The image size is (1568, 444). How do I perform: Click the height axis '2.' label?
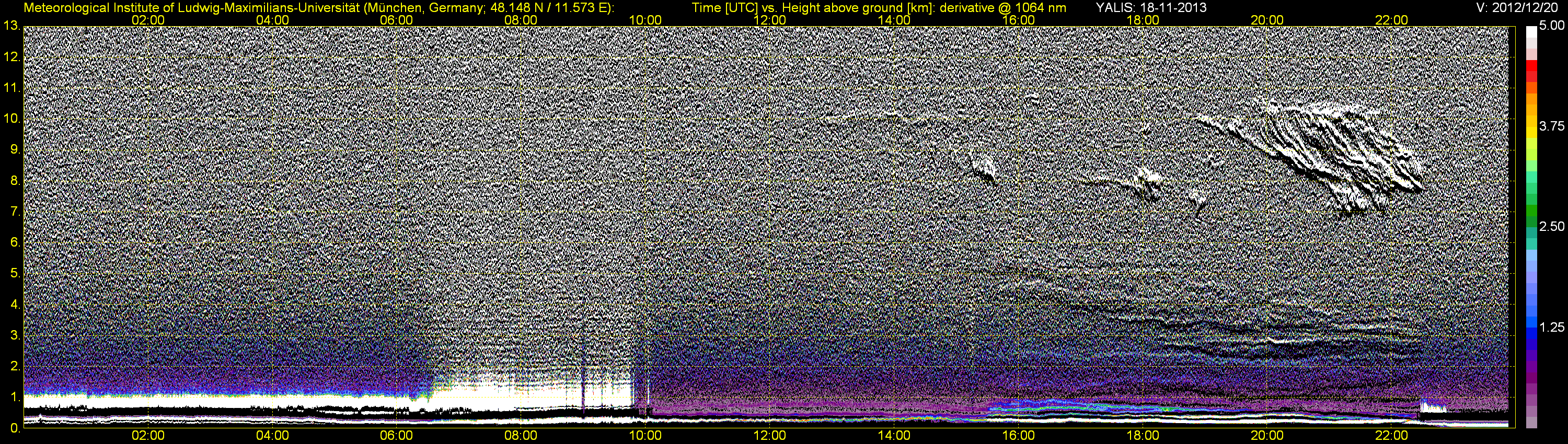pyautogui.click(x=15, y=367)
